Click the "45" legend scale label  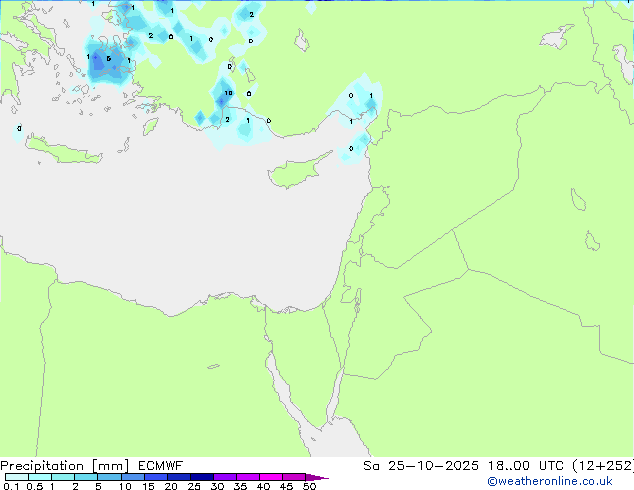(286, 486)
